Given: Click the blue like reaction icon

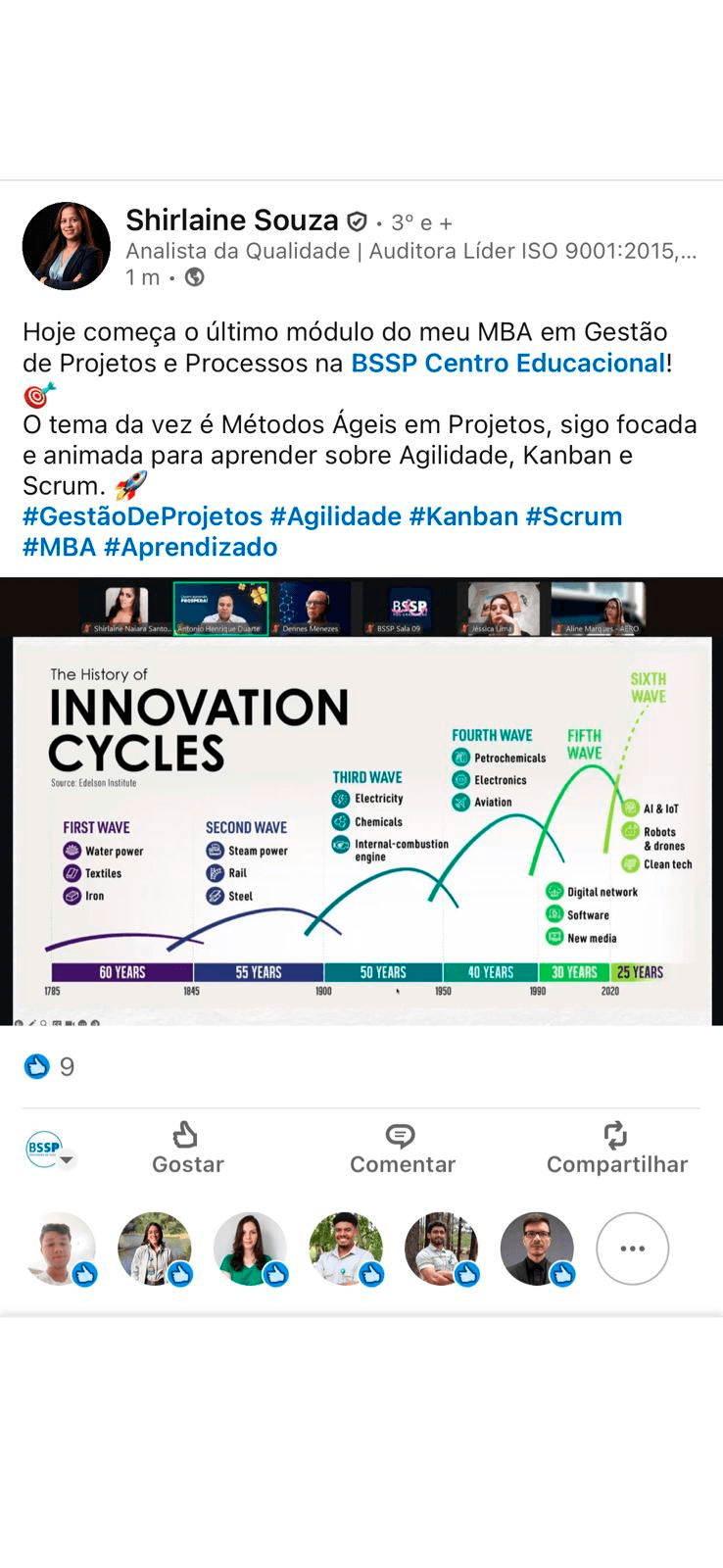Looking at the screenshot, I should coord(36,1066).
